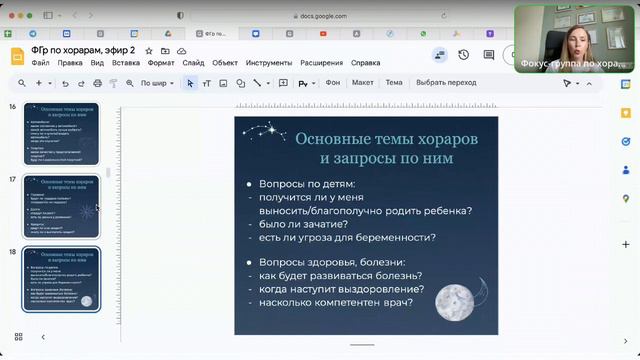Click Выбрать переход button
The image size is (640, 360).
click(x=446, y=83)
